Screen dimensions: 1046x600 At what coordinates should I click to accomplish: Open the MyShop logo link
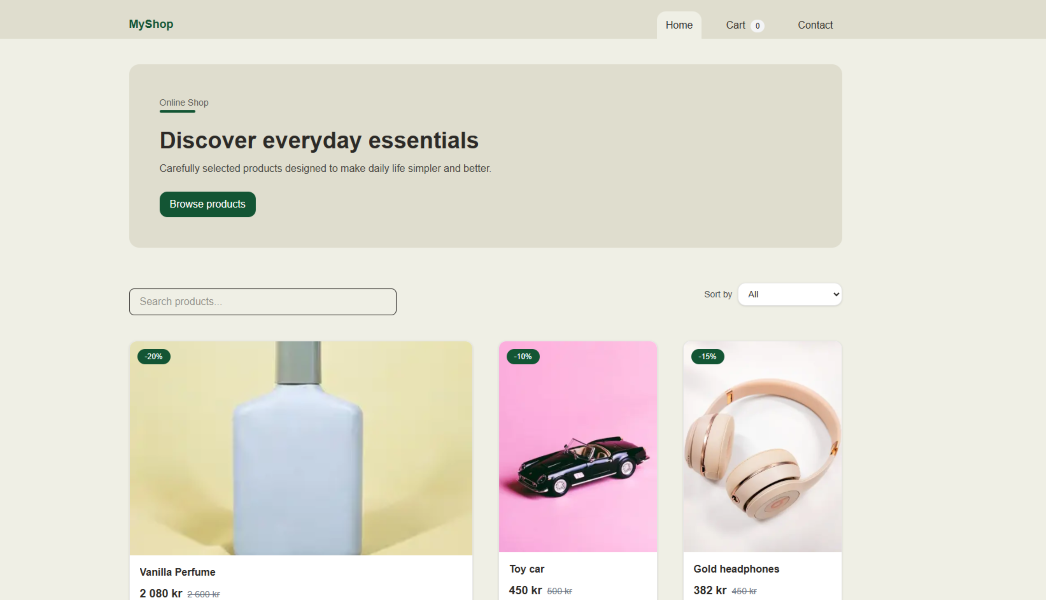point(151,24)
